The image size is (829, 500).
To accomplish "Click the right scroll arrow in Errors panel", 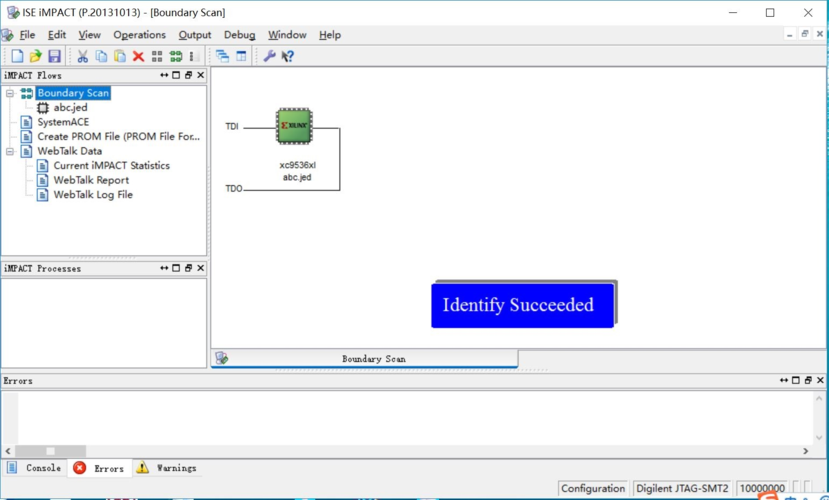I will point(805,451).
